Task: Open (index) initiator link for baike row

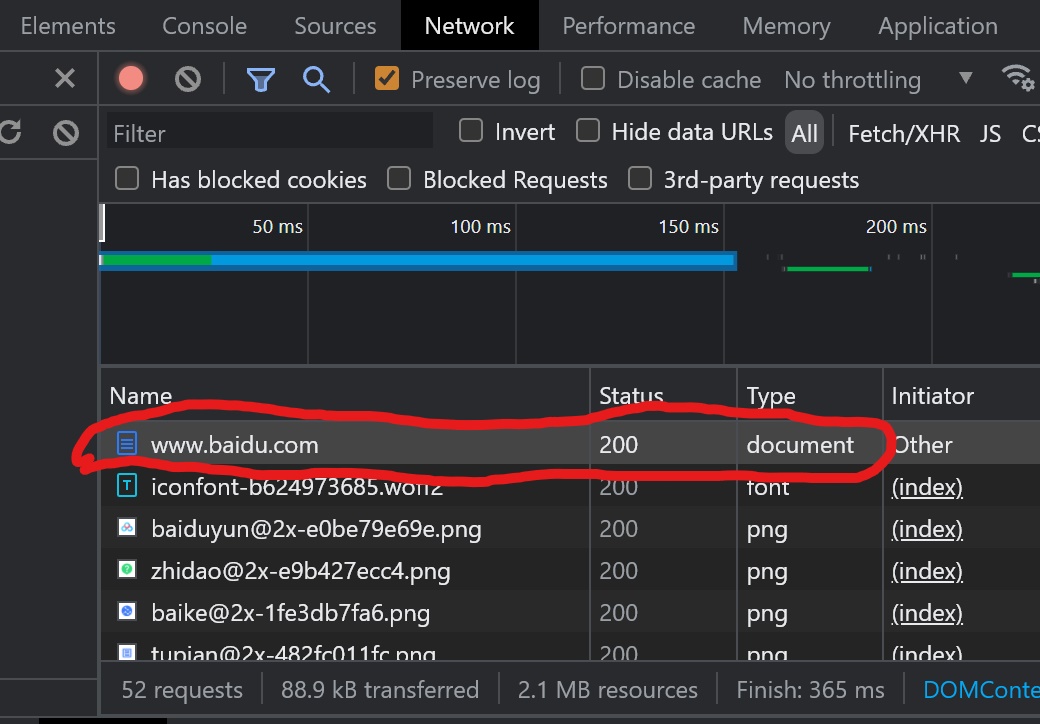Action: (x=927, y=613)
